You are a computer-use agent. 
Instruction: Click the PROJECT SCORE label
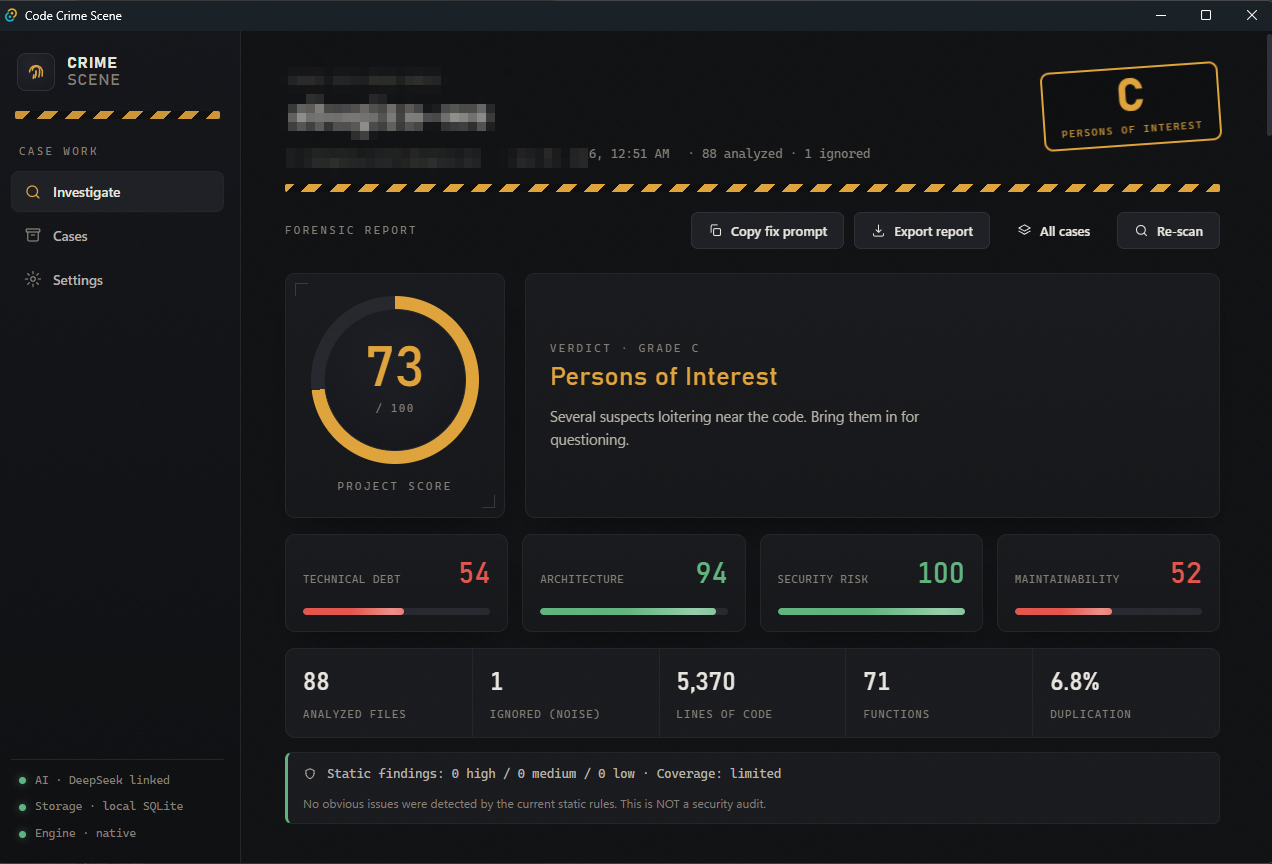click(x=394, y=486)
